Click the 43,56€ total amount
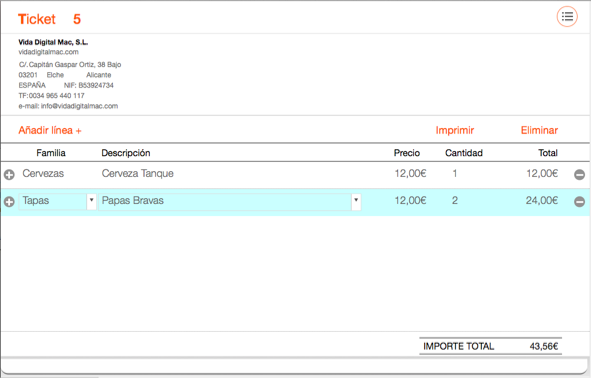The image size is (591, 378). coord(544,346)
